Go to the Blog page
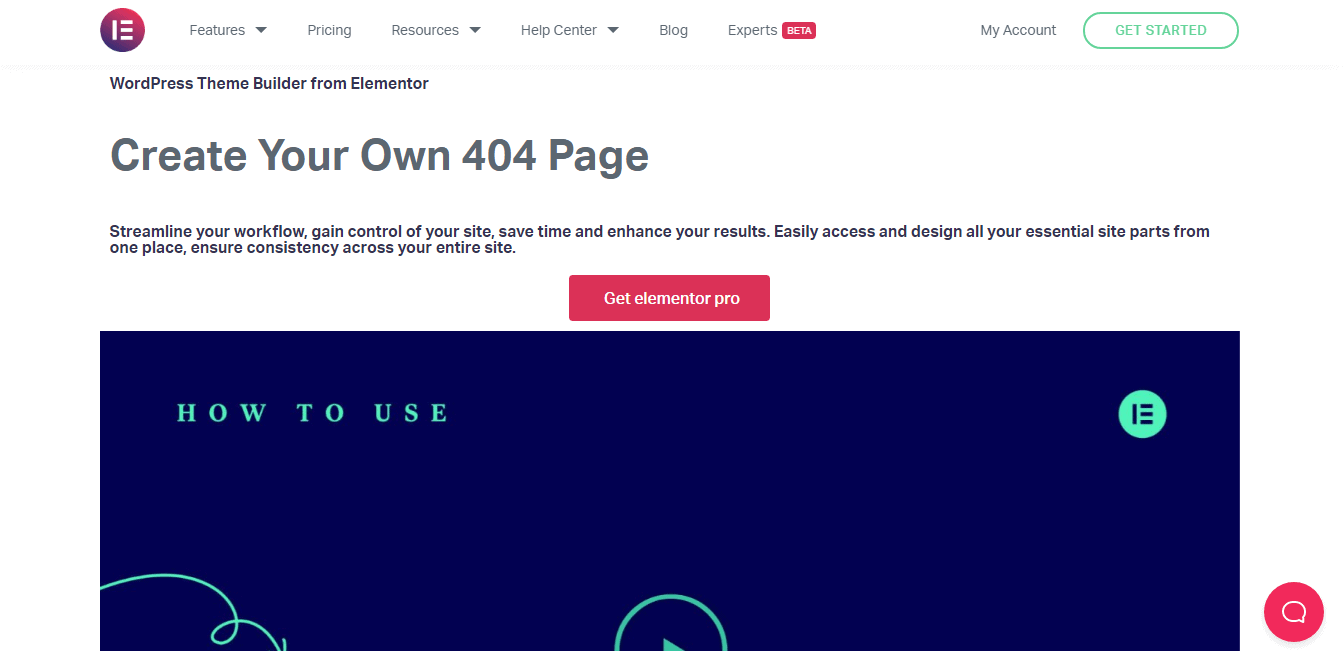This screenshot has height=651, width=1344. [x=673, y=30]
